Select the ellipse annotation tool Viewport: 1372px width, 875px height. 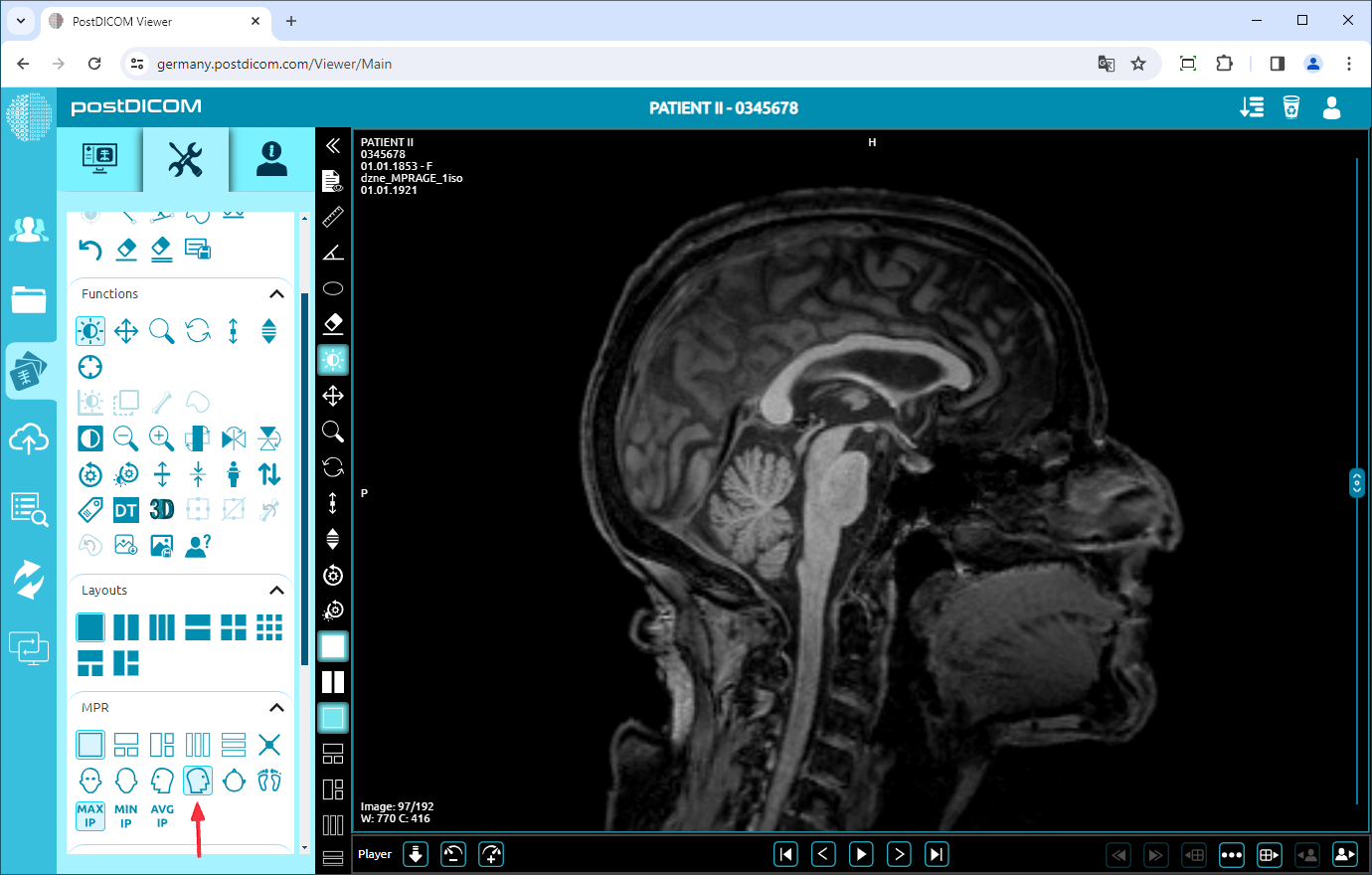click(333, 288)
